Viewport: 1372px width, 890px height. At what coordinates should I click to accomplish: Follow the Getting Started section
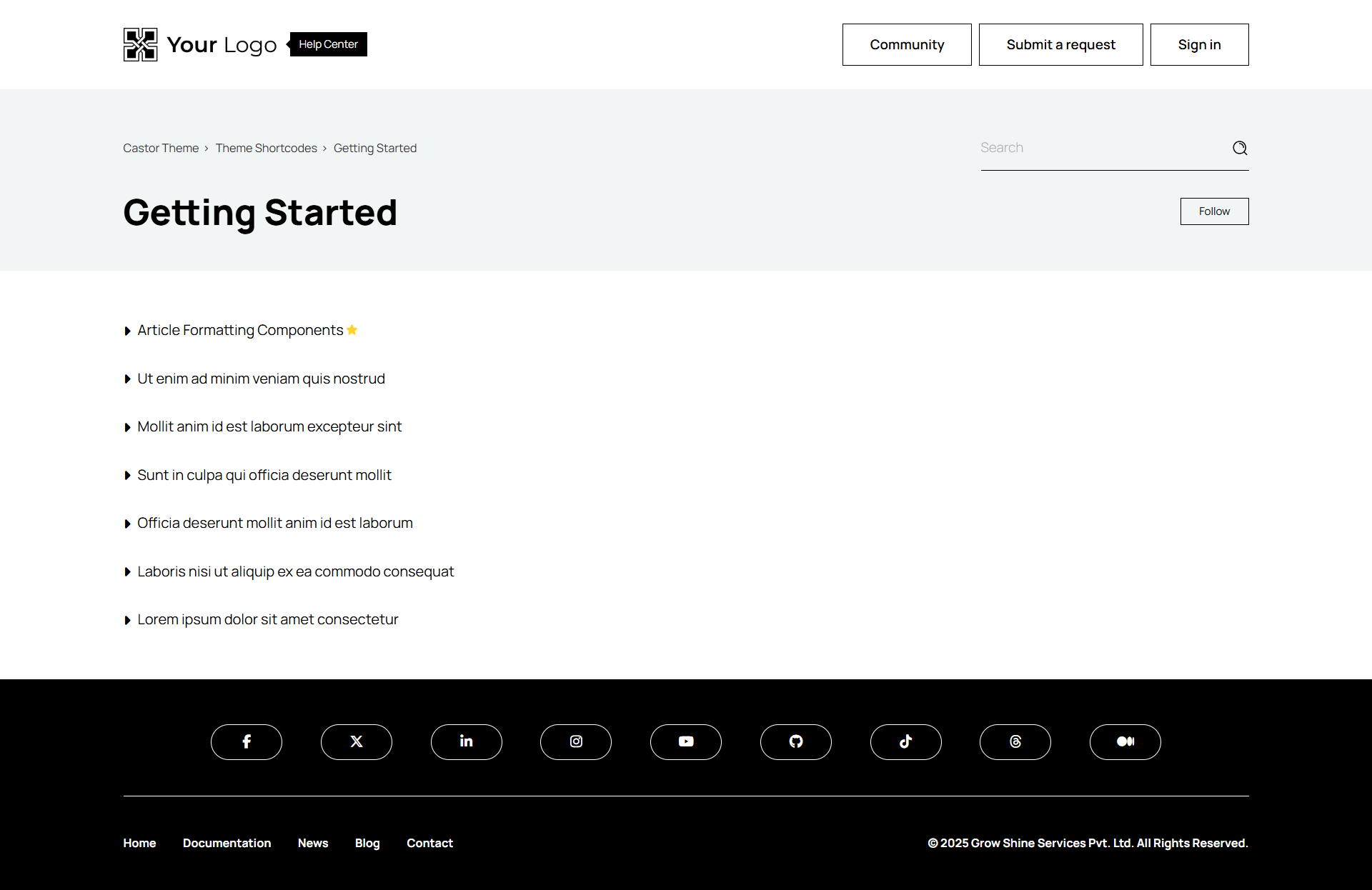click(1214, 211)
